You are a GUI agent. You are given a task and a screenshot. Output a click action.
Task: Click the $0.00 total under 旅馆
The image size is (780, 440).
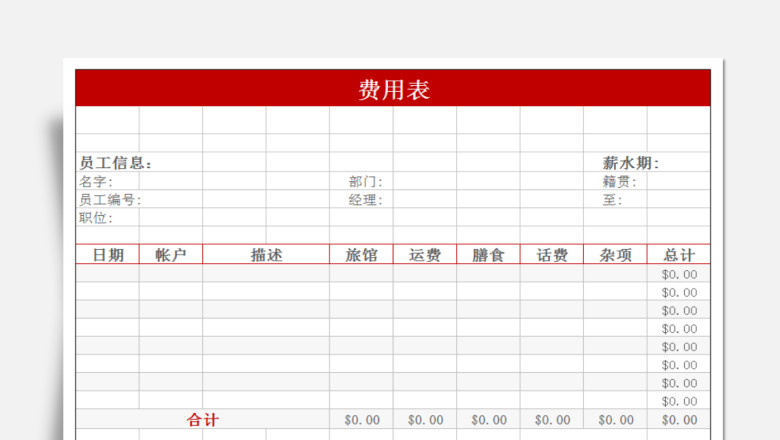(x=362, y=420)
